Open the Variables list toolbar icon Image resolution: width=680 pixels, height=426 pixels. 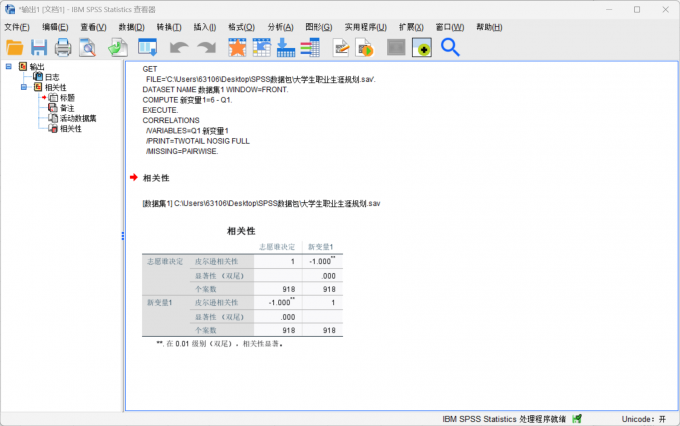click(x=310, y=47)
